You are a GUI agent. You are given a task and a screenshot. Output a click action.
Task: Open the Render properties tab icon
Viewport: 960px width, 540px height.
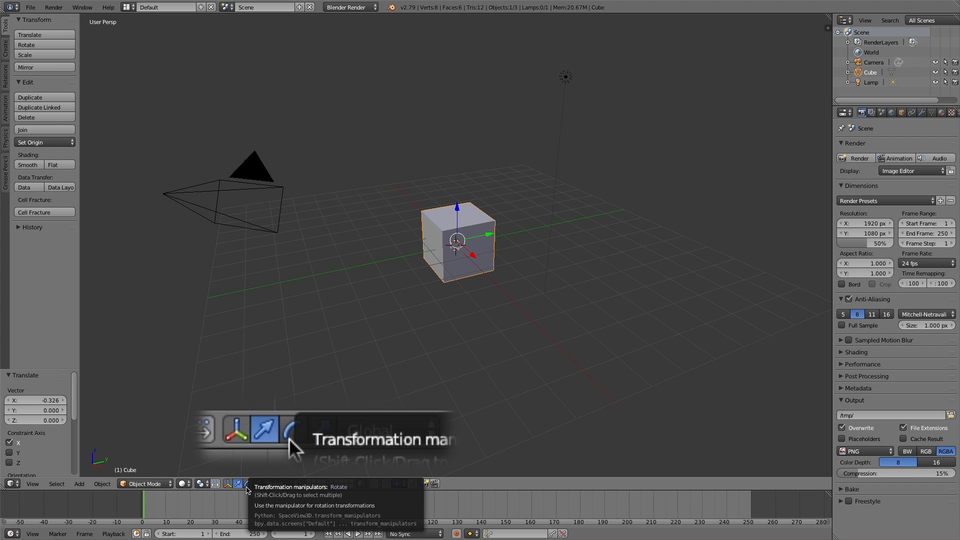[x=862, y=113]
